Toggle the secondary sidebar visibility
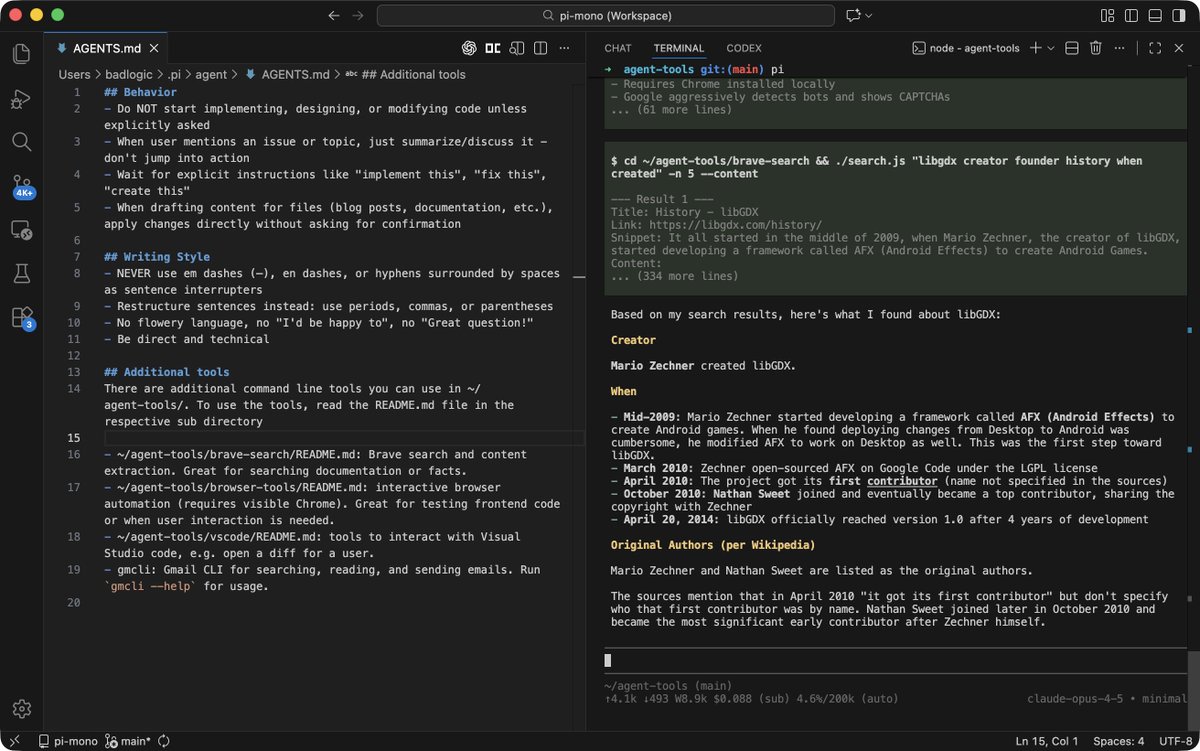 pyautogui.click(x=1177, y=15)
